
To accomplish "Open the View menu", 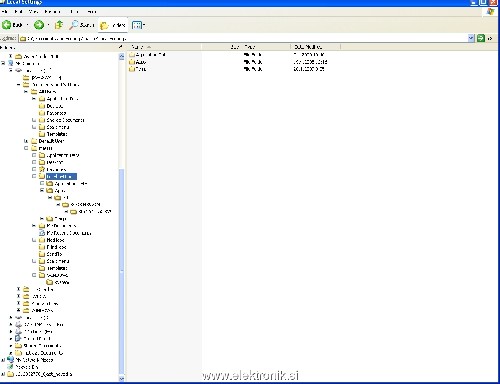I will click(33, 12).
